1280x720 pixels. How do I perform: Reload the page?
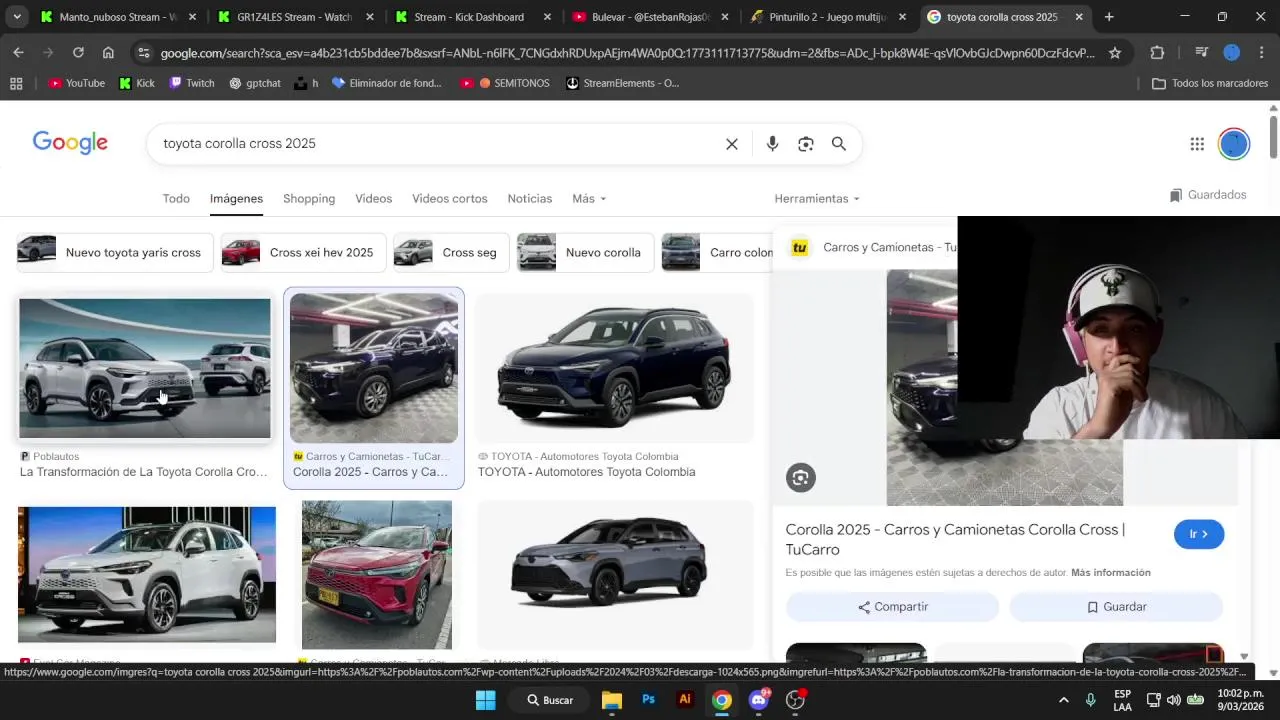coord(78,53)
